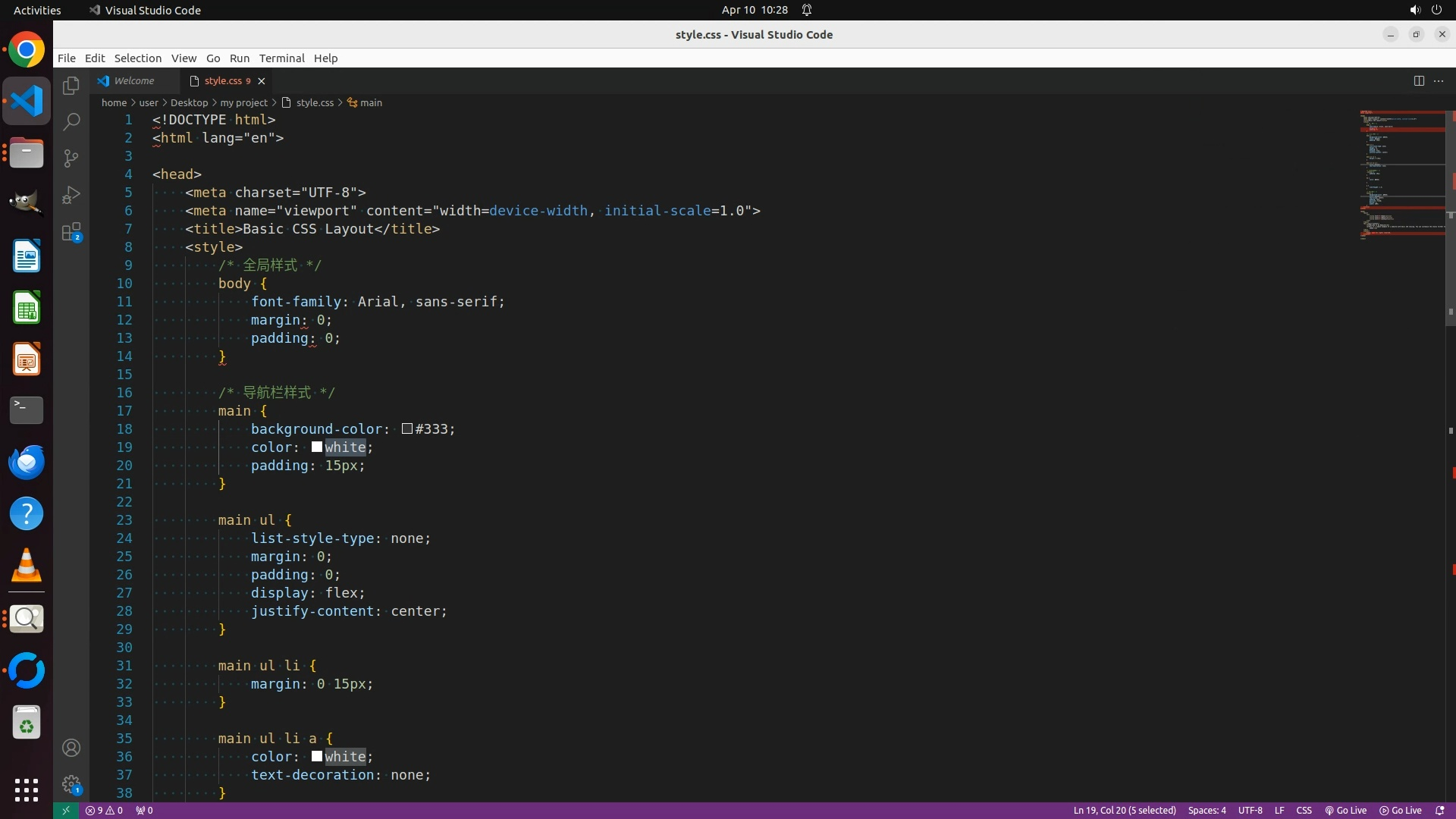The height and width of the screenshot is (819, 1456).
Task: Close the style.css tab
Action: [x=262, y=81]
